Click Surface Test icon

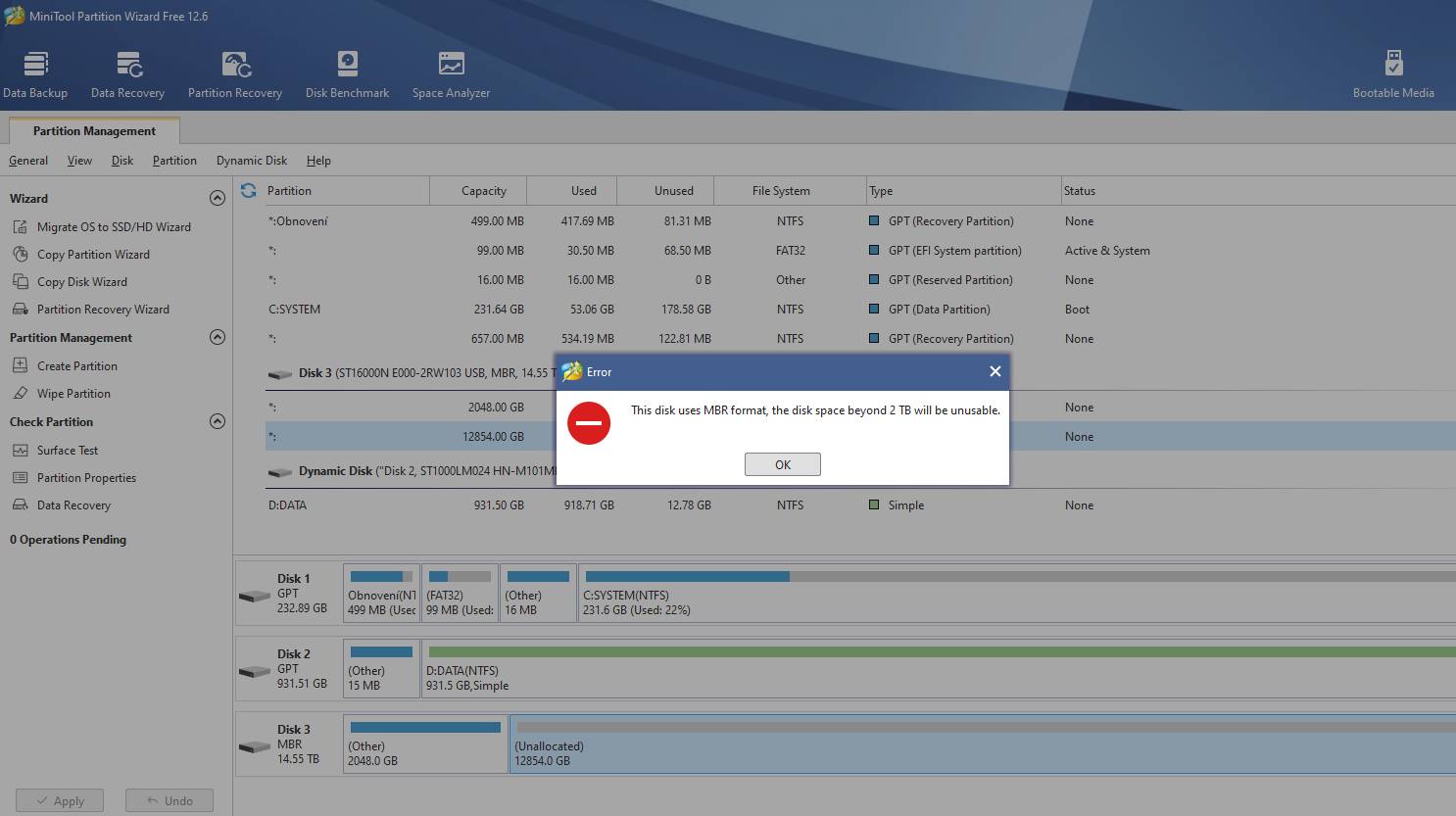[x=20, y=451]
